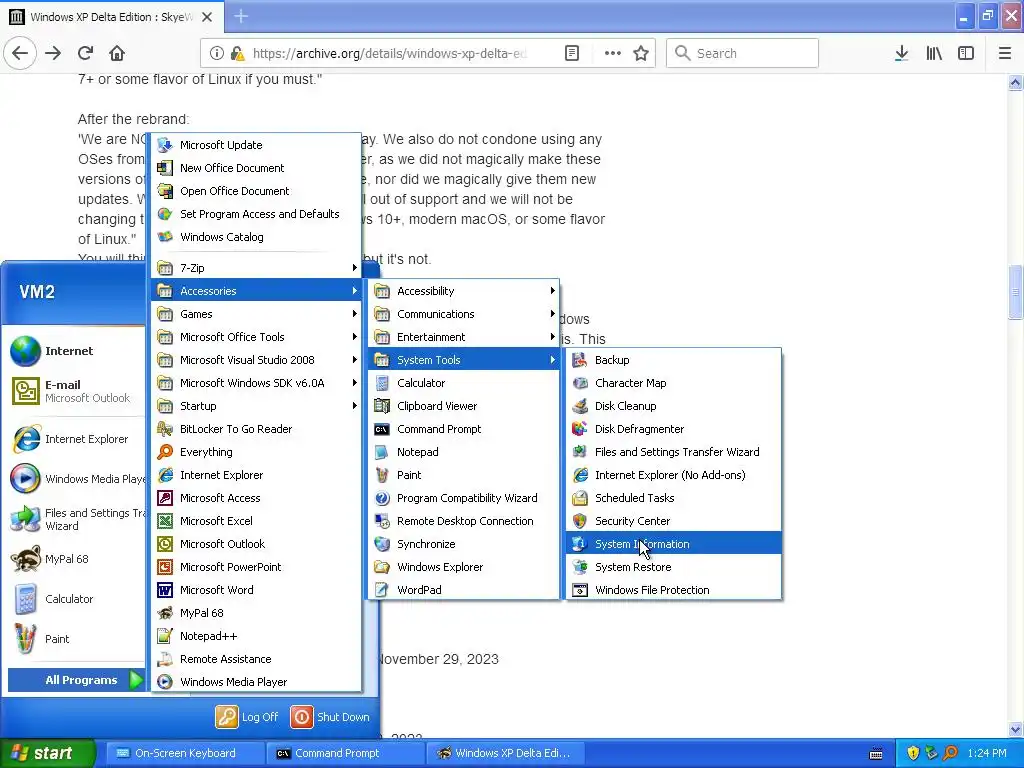Open Microsoft Update entry
This screenshot has width=1024, height=768.
point(256,145)
